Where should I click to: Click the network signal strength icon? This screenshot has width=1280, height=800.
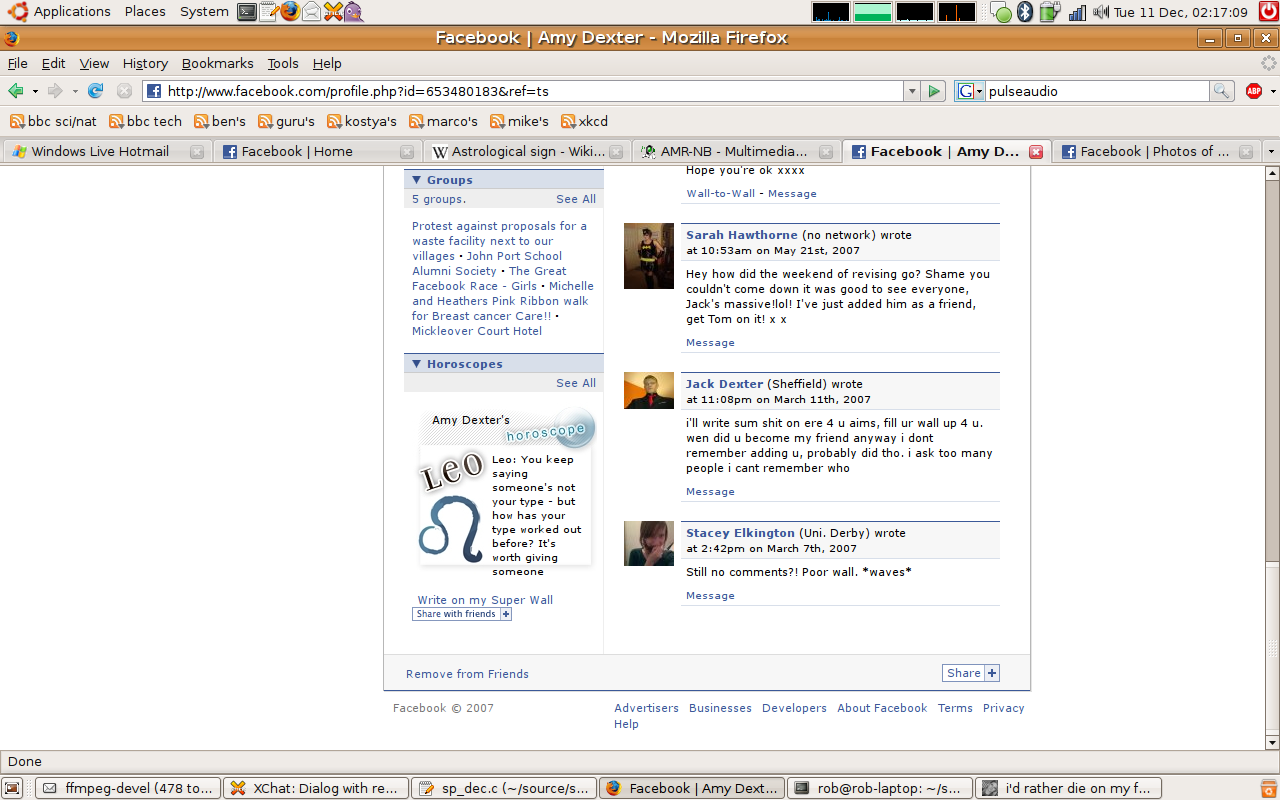(x=1077, y=12)
